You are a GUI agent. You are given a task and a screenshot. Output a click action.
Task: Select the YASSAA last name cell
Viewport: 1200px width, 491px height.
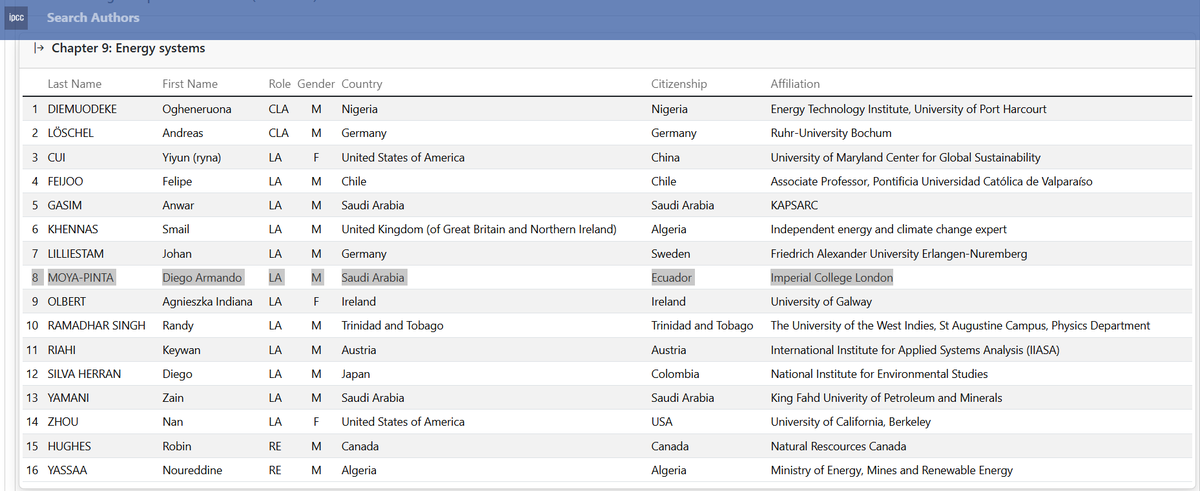(68, 470)
